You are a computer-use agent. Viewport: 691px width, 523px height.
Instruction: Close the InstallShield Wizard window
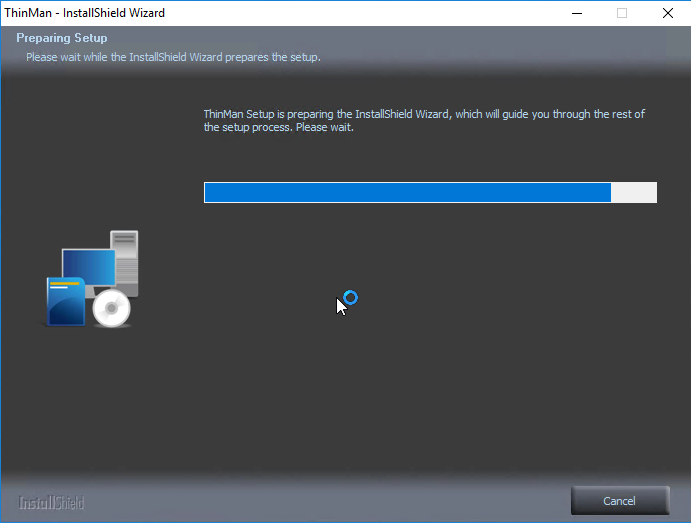tap(668, 13)
